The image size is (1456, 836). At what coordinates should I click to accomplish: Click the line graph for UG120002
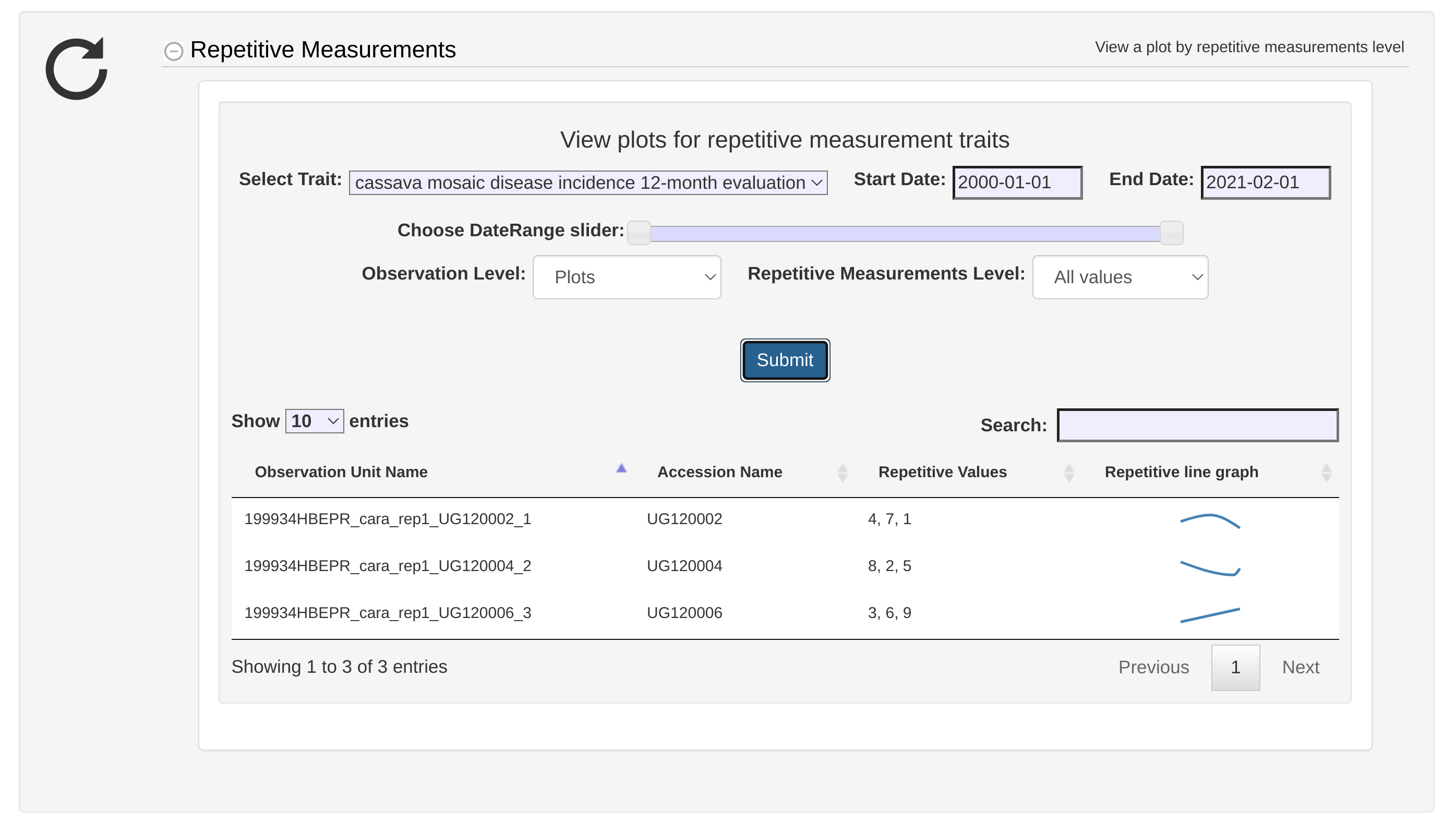click(x=1210, y=521)
